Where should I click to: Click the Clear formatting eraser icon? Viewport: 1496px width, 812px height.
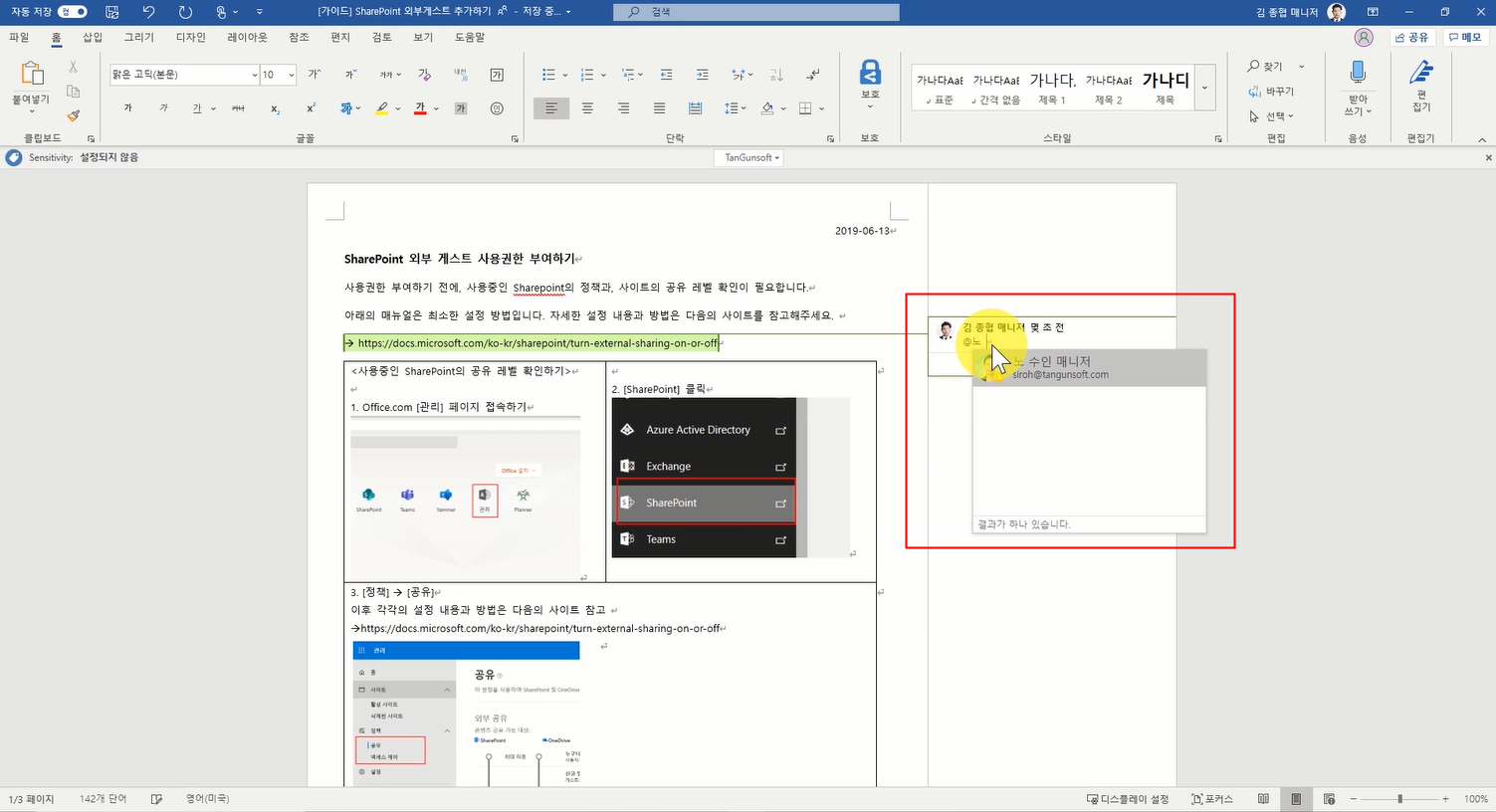tap(425, 75)
